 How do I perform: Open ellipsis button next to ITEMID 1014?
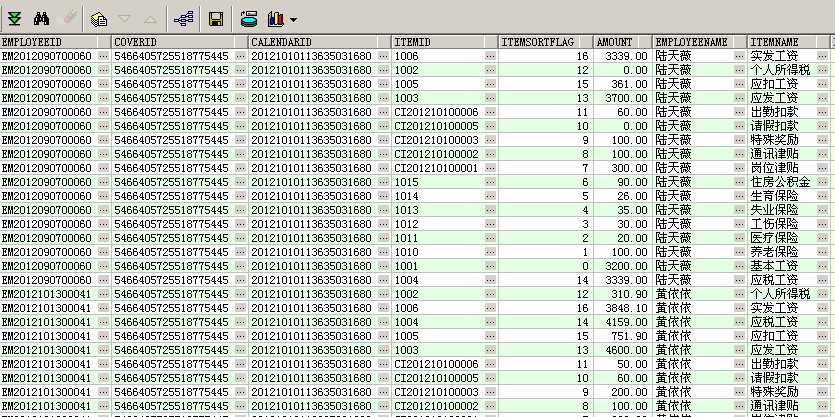[490, 196]
